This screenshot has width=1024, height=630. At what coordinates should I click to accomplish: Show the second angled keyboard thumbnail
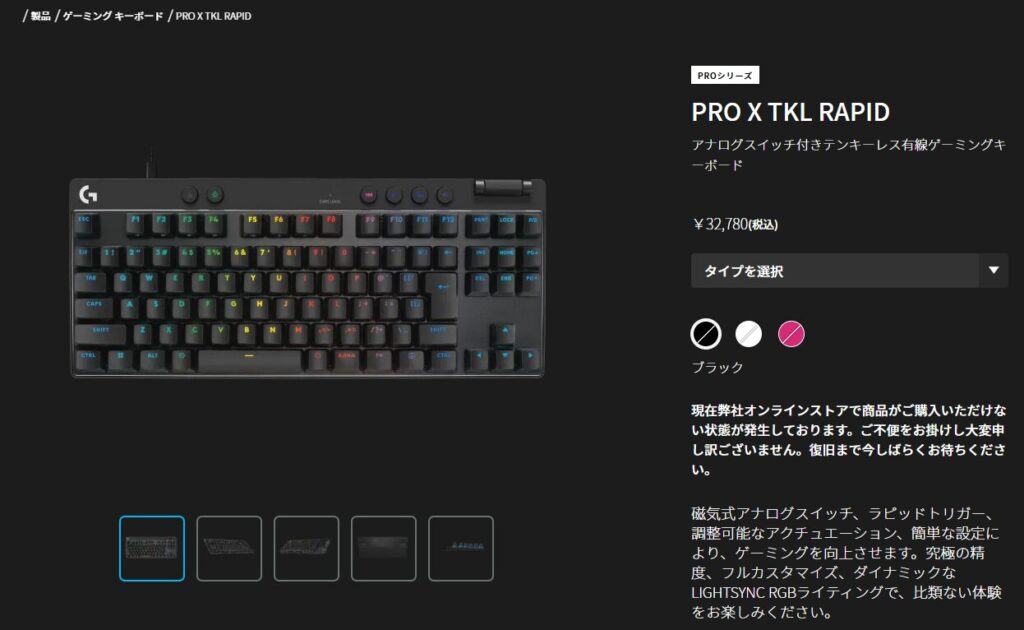pos(229,548)
